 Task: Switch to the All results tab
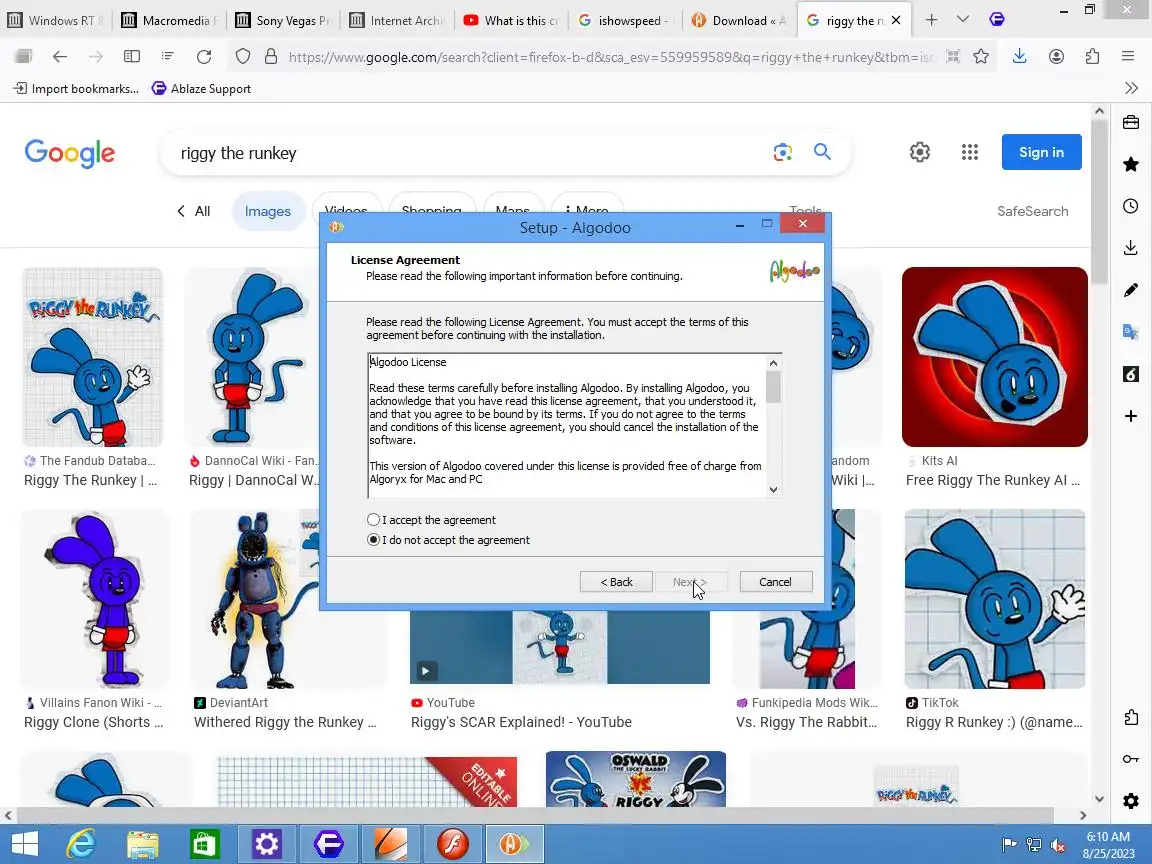click(193, 212)
